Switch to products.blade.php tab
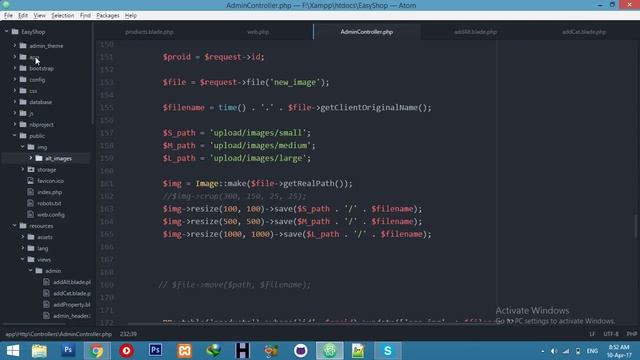640x360 pixels. point(149,32)
